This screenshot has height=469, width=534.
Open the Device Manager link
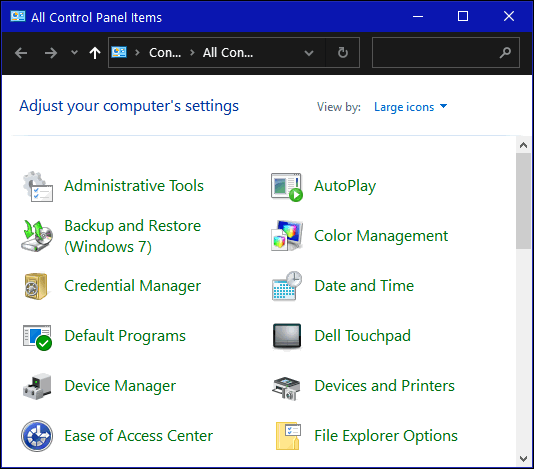click(120, 386)
